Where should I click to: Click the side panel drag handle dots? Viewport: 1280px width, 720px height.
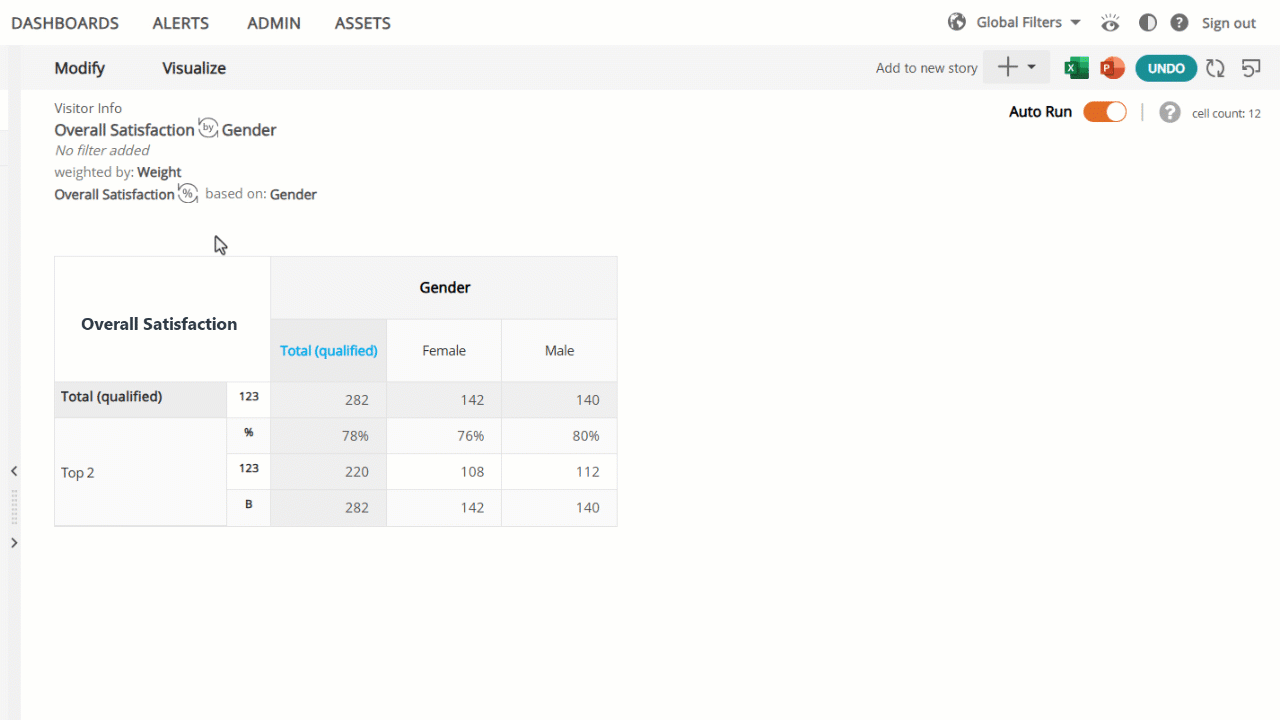point(14,507)
